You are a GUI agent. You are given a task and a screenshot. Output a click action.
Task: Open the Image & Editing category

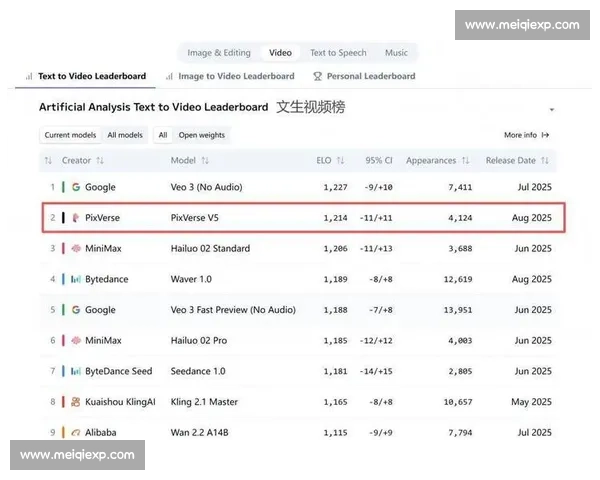pyautogui.click(x=219, y=53)
